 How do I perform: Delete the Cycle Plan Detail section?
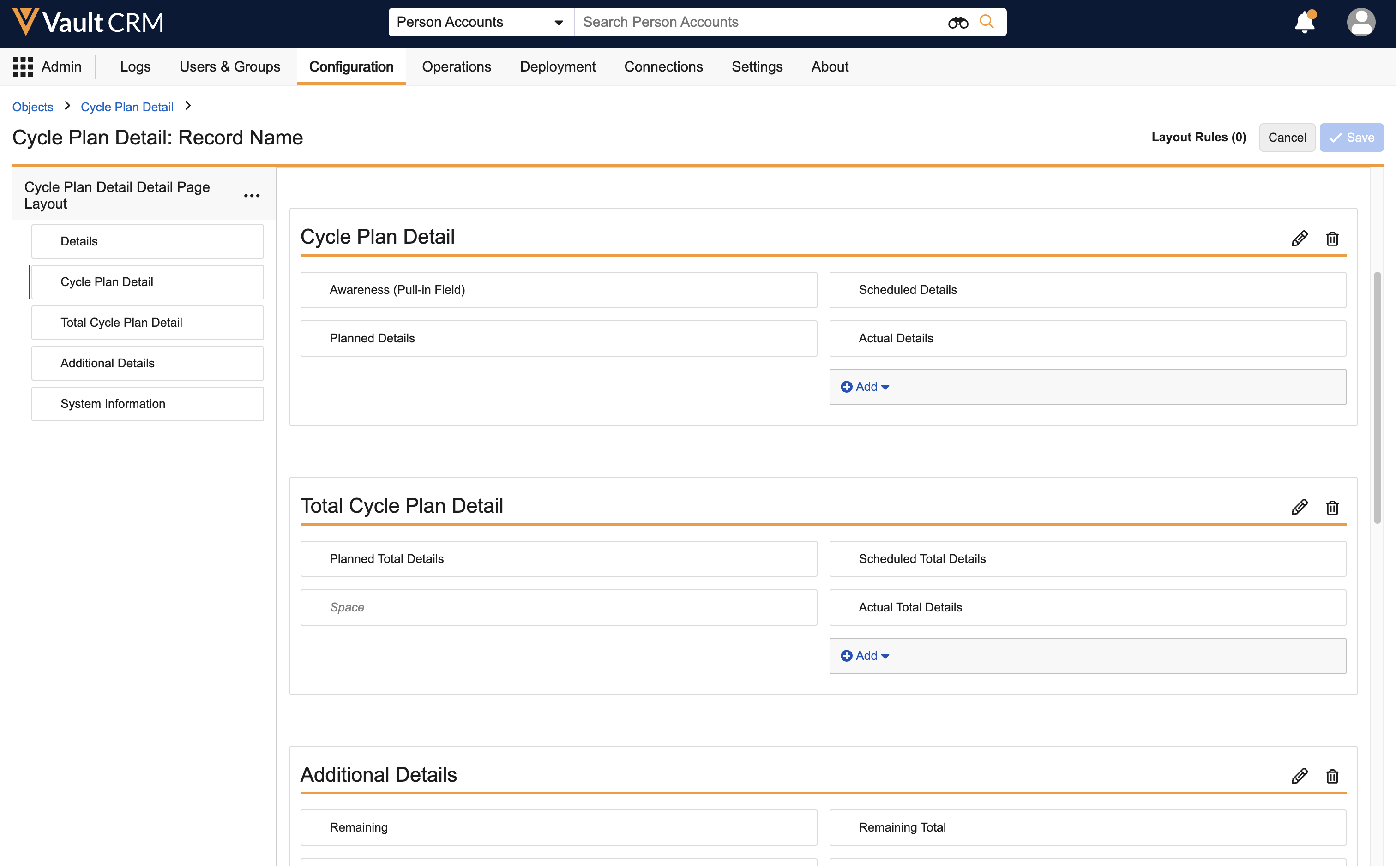tap(1332, 238)
